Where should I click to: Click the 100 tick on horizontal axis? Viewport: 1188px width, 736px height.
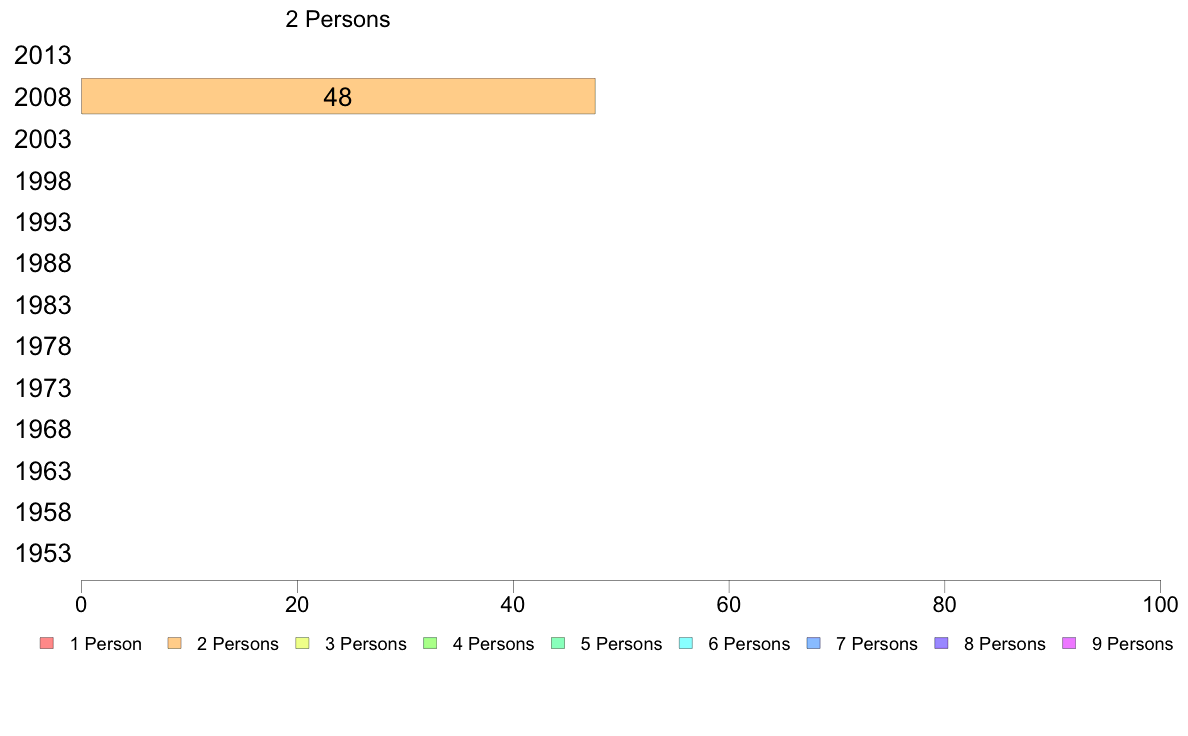tap(1160, 604)
